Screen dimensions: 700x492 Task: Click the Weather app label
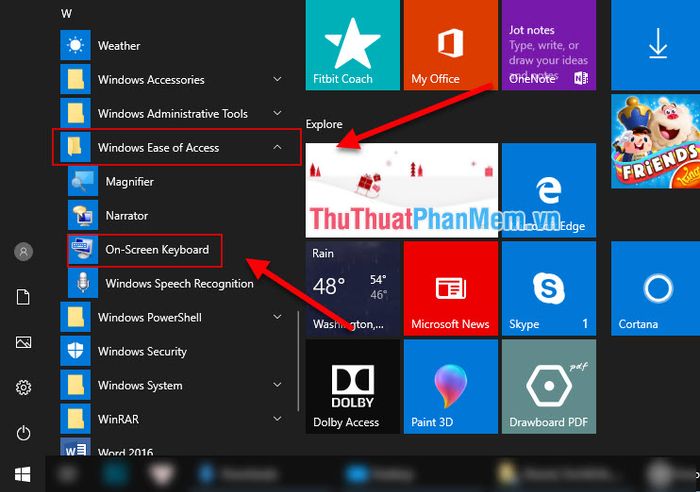pos(119,46)
